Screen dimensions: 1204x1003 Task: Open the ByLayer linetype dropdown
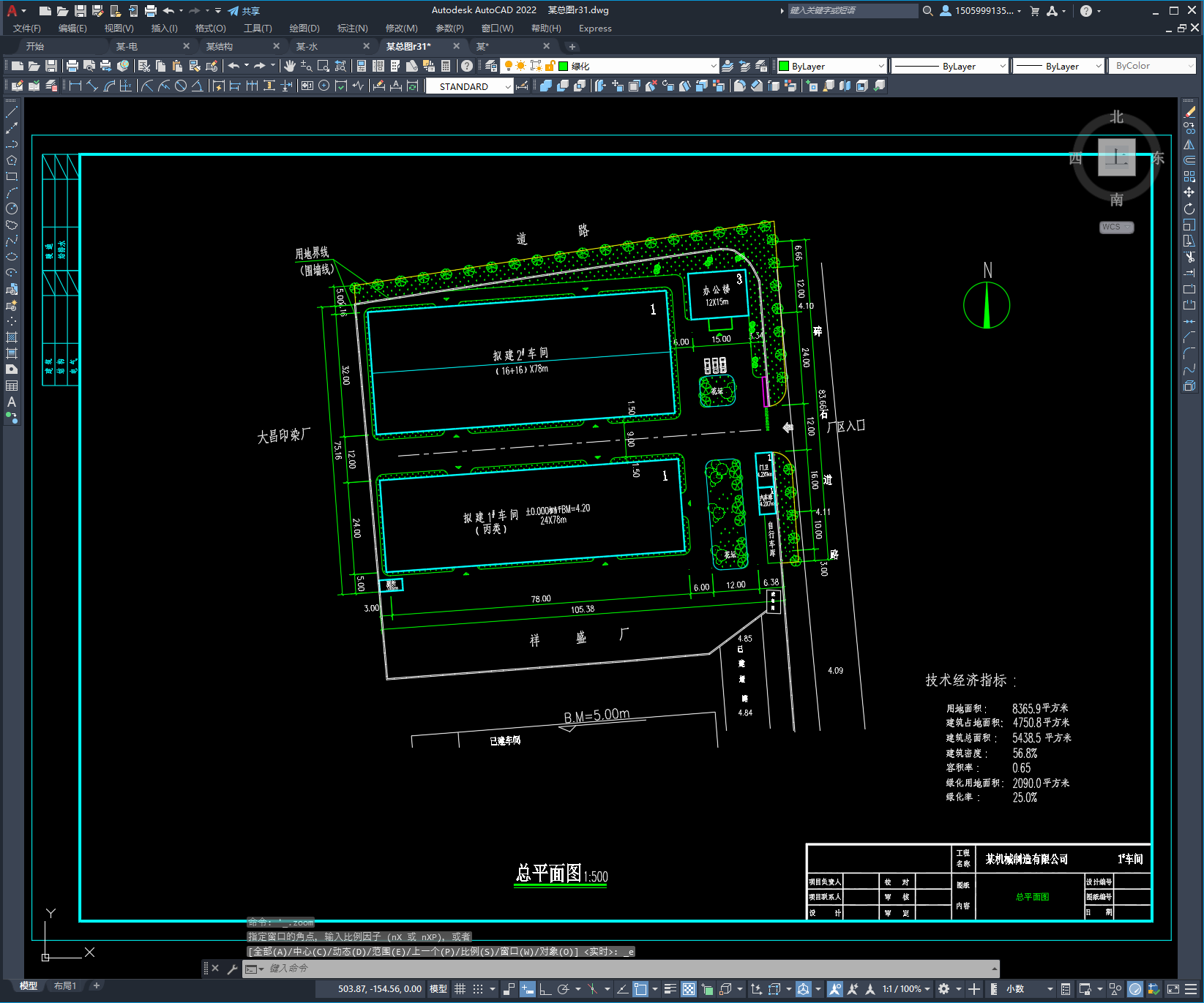[x=1003, y=66]
